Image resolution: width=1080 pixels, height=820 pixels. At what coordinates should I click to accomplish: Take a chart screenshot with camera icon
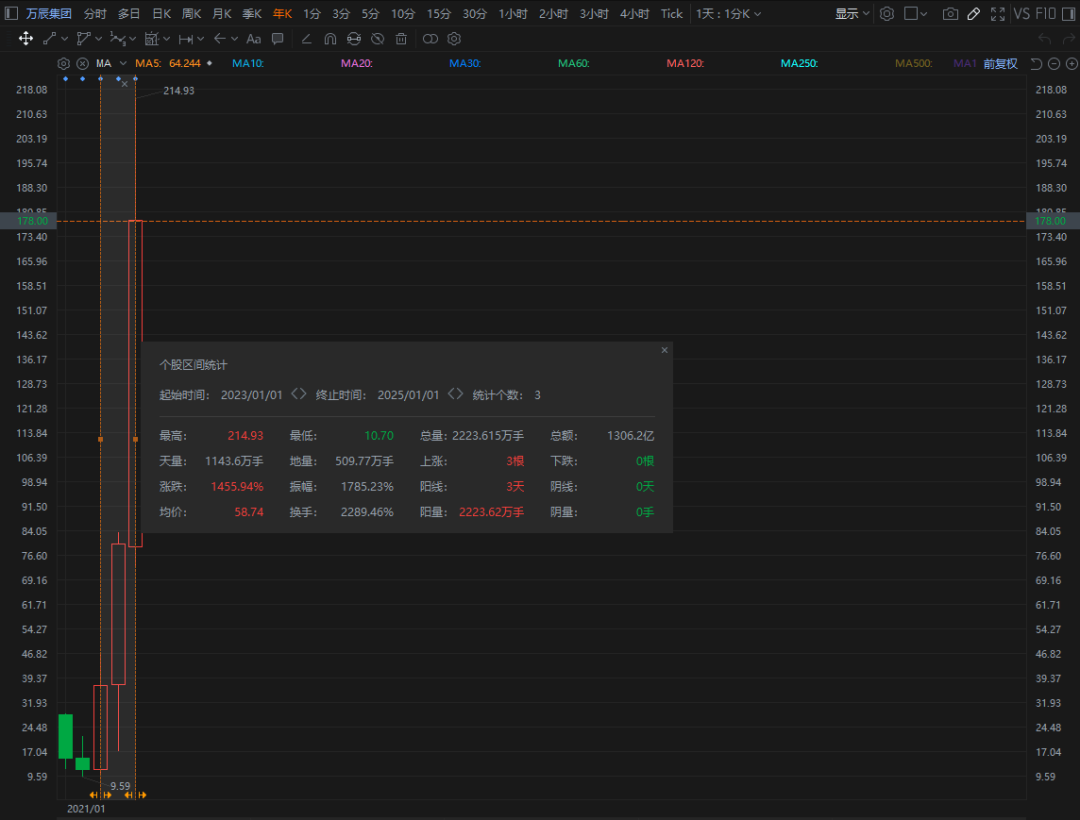950,14
